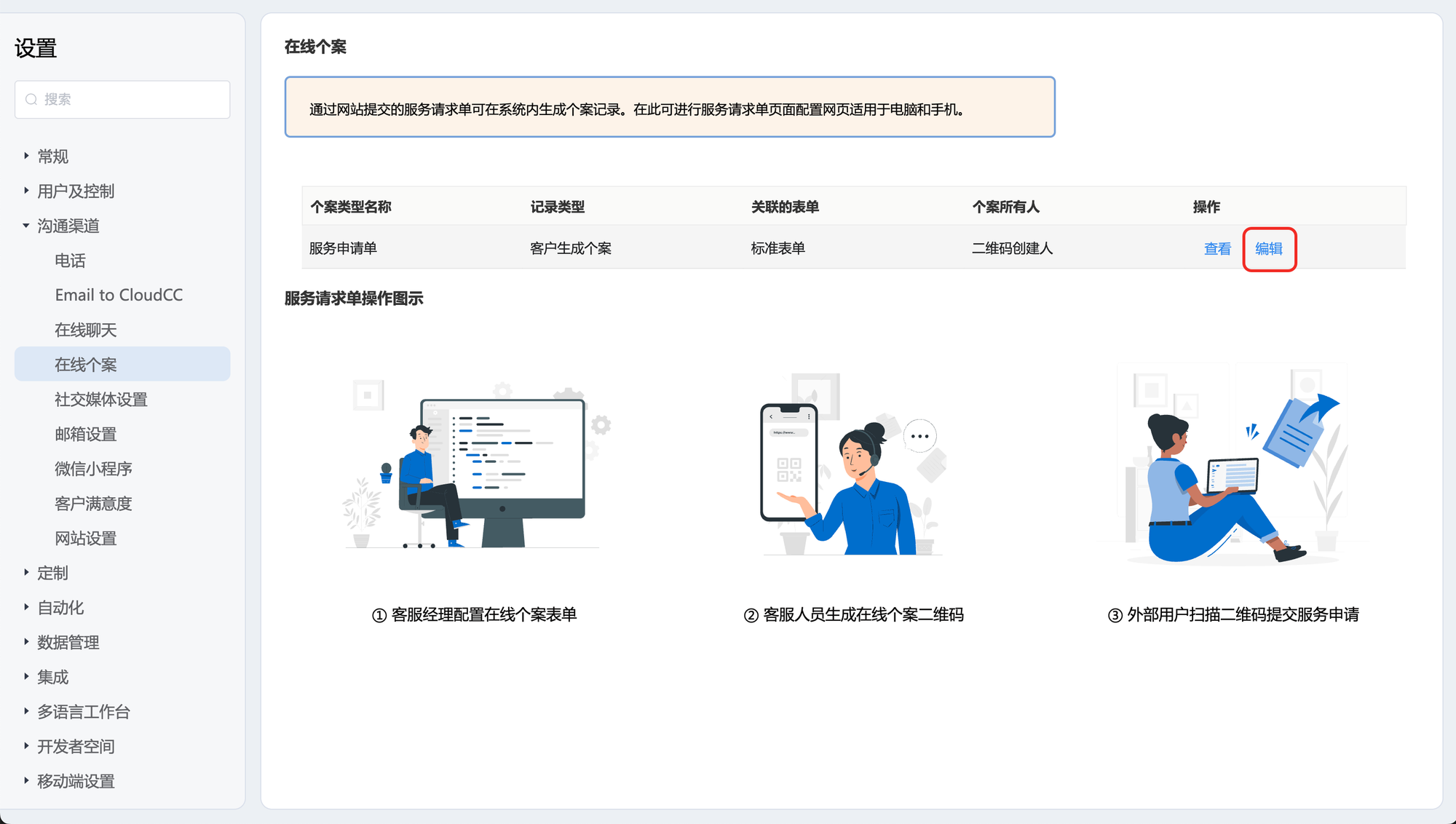Click the 编辑 link for 服务申请单
Image resolution: width=1456 pixels, height=824 pixels.
coord(1268,249)
